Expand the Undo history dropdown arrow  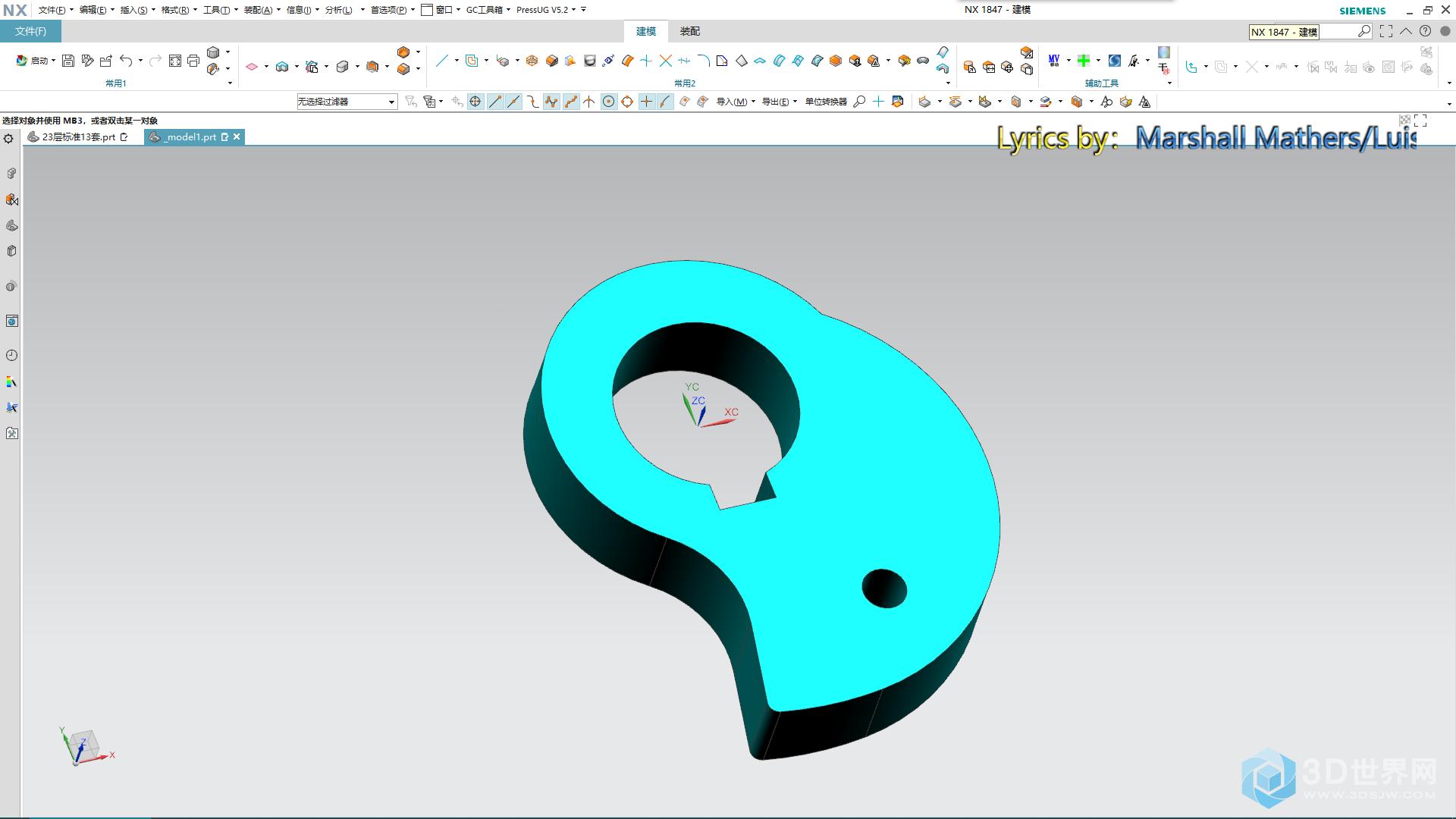pos(140,61)
